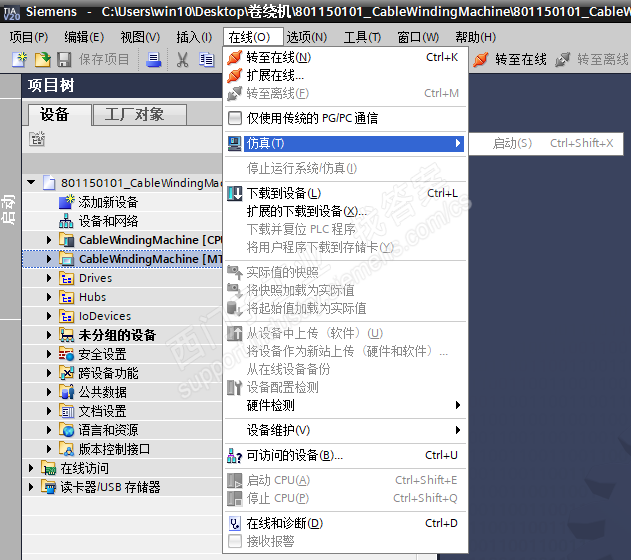Screen dimensions: 631x560
Task: Click the 添加新设备 add new device icon
Action: point(66,202)
